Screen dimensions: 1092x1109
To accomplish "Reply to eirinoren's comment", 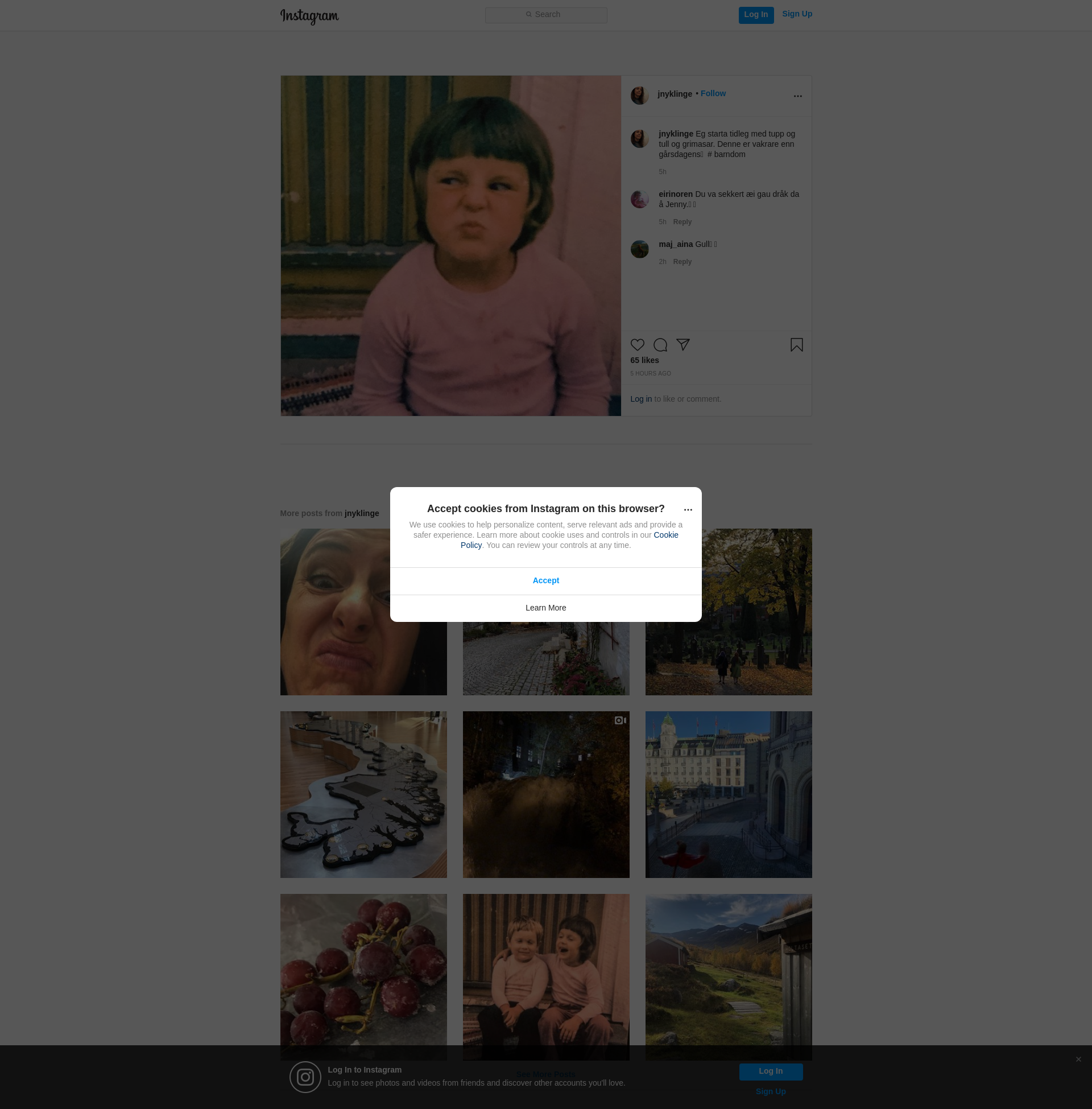I will [x=682, y=222].
